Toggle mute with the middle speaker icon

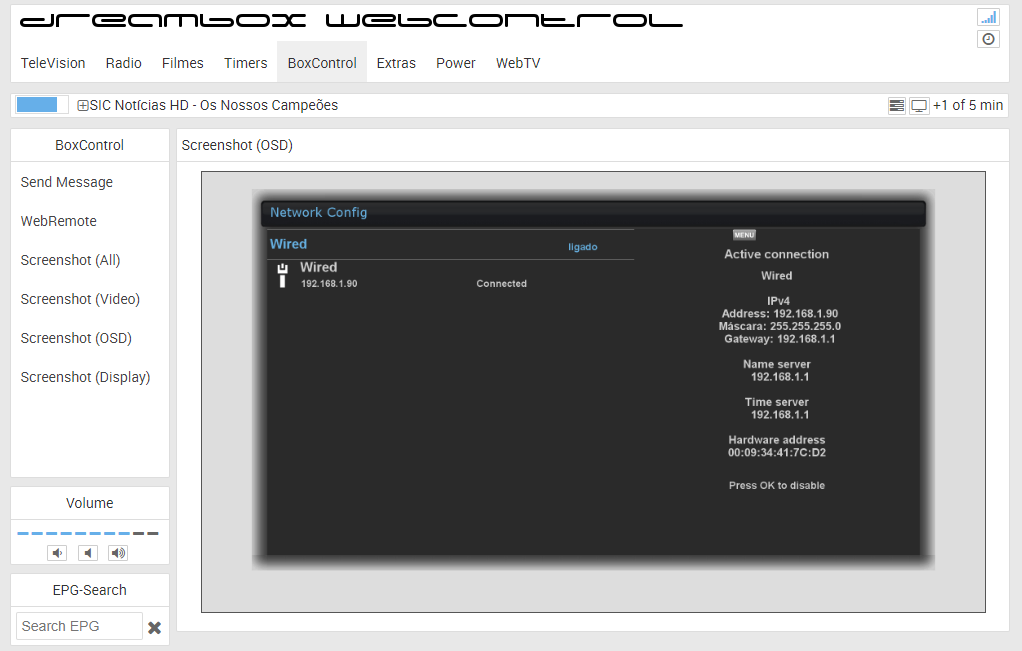click(x=89, y=553)
